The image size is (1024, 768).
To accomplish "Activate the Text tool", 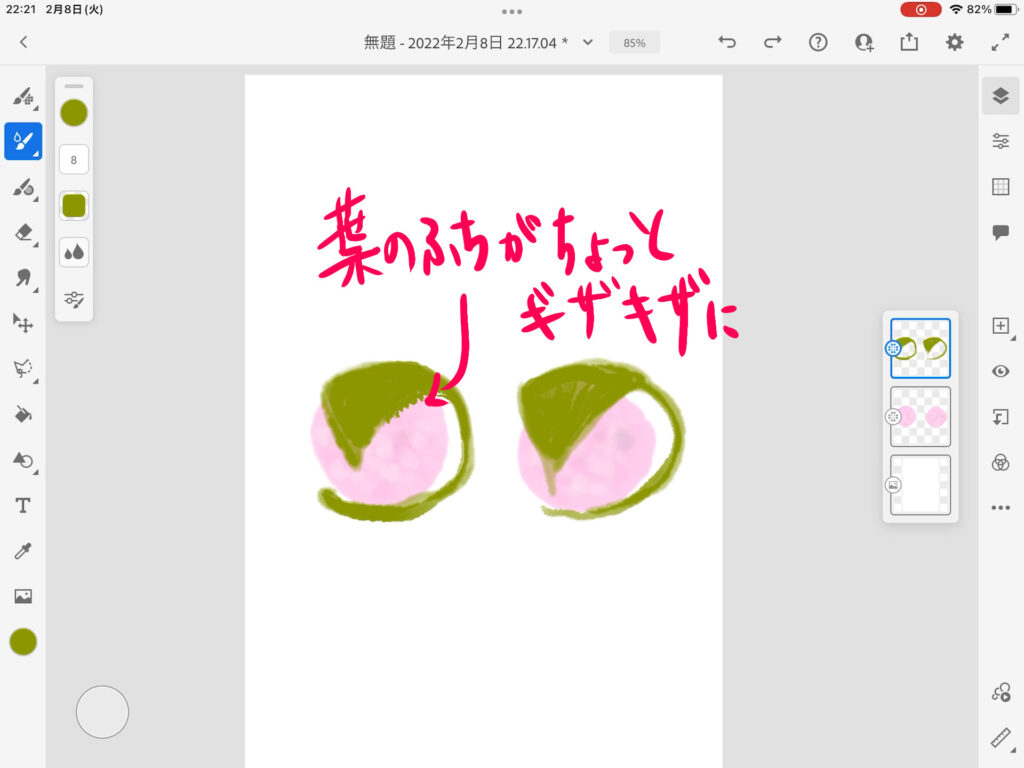I will [22, 506].
